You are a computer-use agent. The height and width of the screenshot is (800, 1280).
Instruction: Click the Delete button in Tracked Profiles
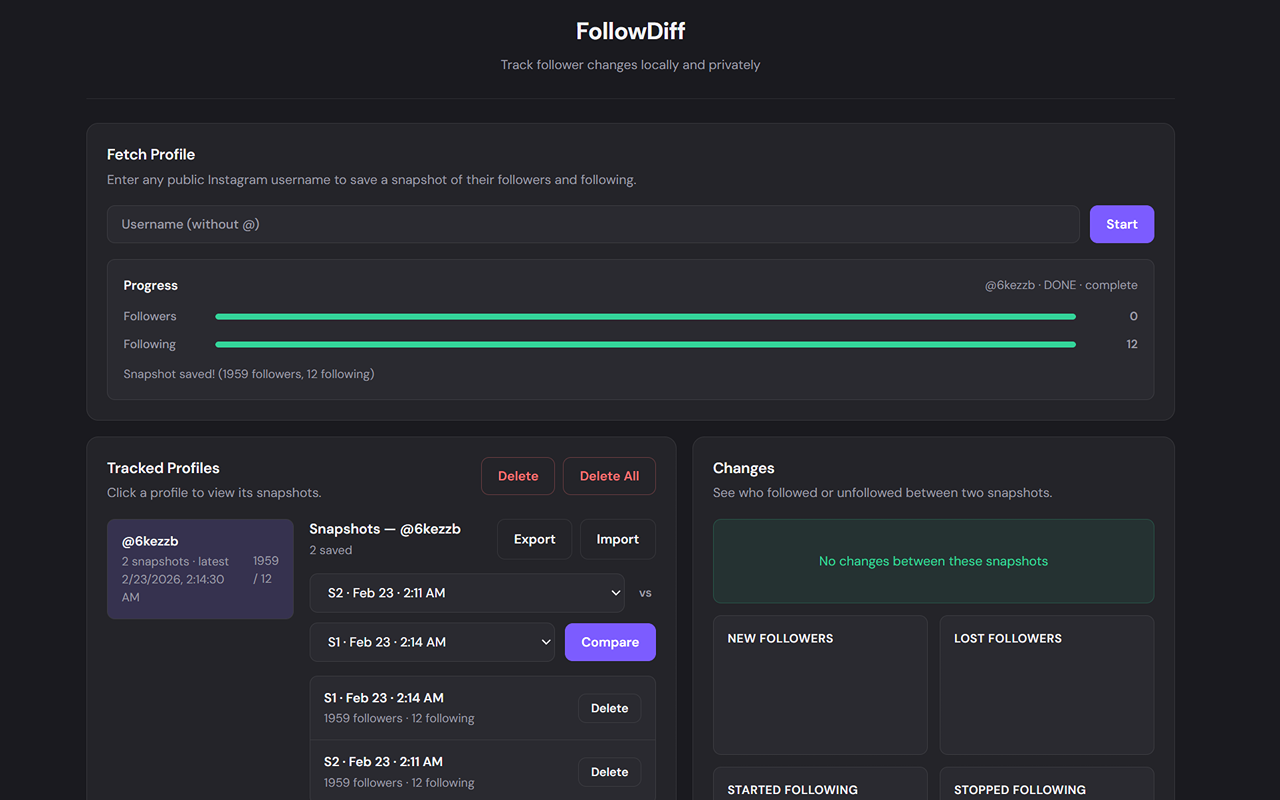pos(518,476)
